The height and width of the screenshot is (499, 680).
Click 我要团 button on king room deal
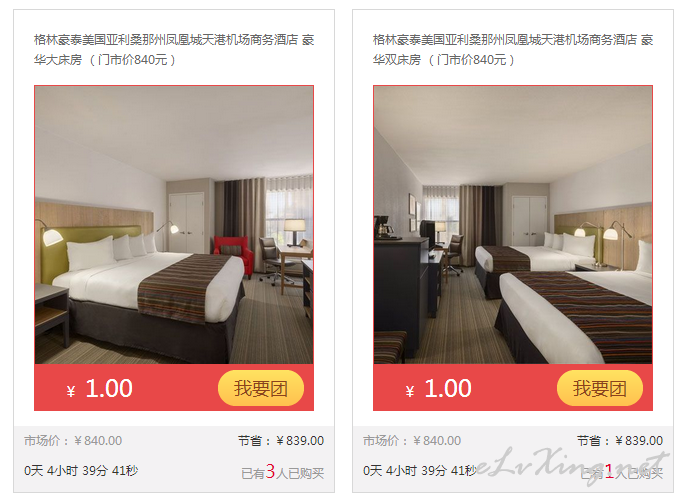coord(261,388)
